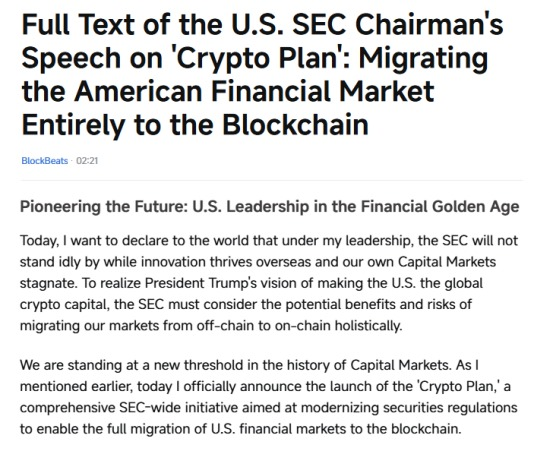Click the line beginning 'mentioned earlier, today'

(x=265, y=387)
